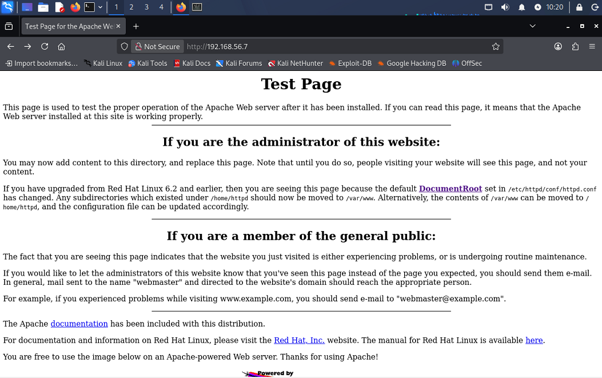The image size is (602, 378).
Task: Open the file manager from the panel
Action: pos(43,7)
